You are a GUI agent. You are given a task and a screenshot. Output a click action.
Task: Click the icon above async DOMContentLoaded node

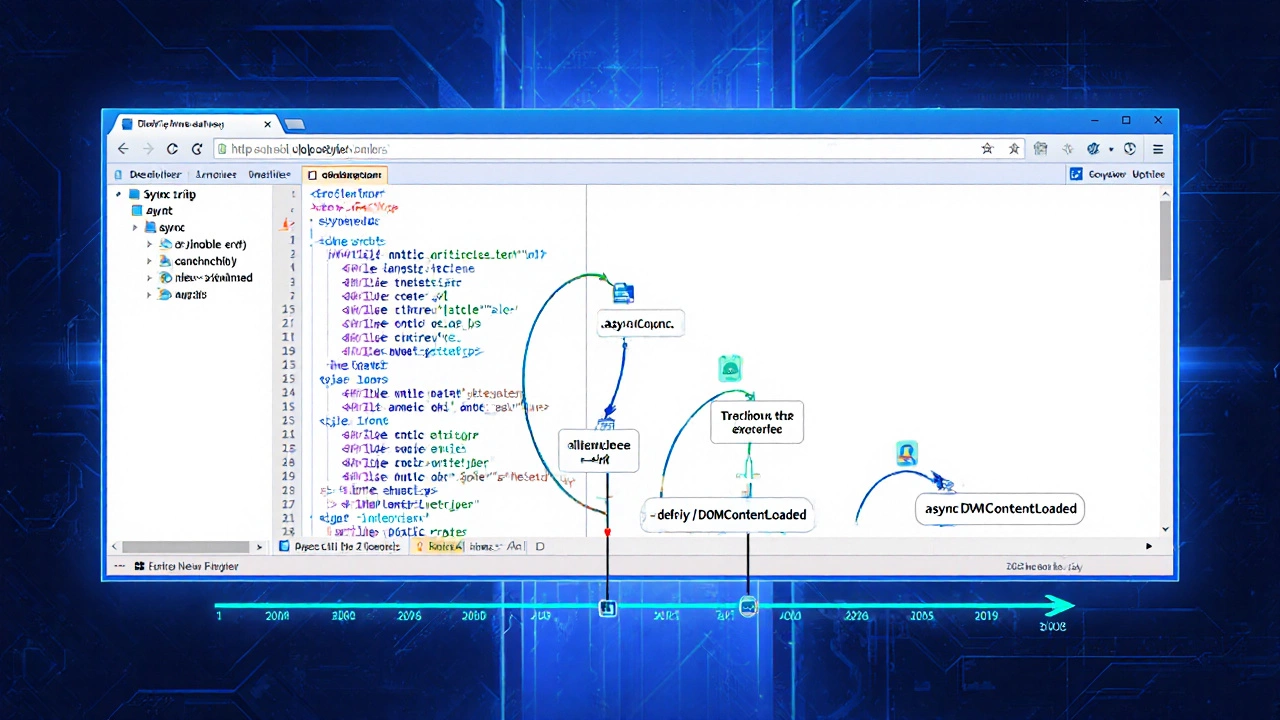click(906, 455)
